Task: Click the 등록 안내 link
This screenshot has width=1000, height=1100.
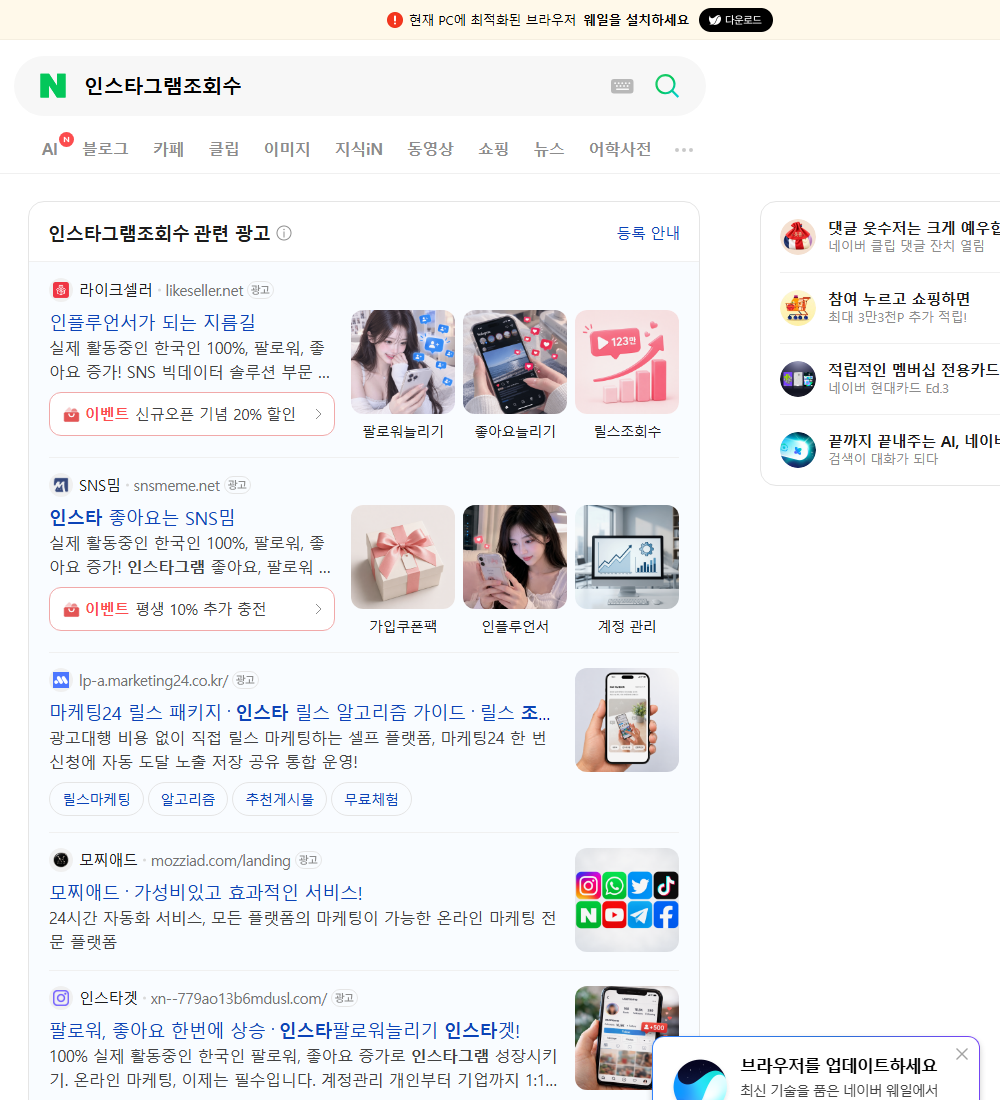Action: point(648,233)
